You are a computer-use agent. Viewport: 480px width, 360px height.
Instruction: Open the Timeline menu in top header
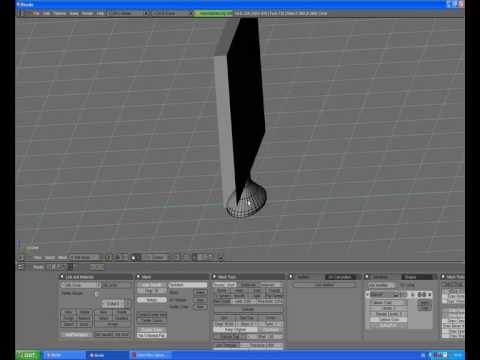(x=60, y=14)
